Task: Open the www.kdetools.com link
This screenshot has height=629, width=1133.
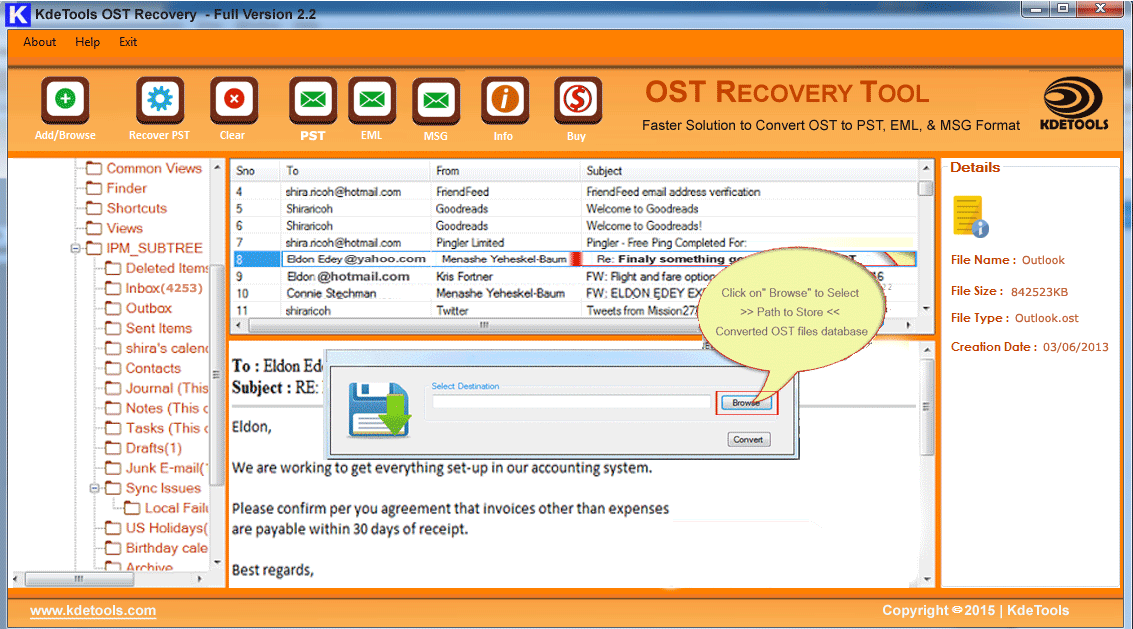Action: coord(93,610)
